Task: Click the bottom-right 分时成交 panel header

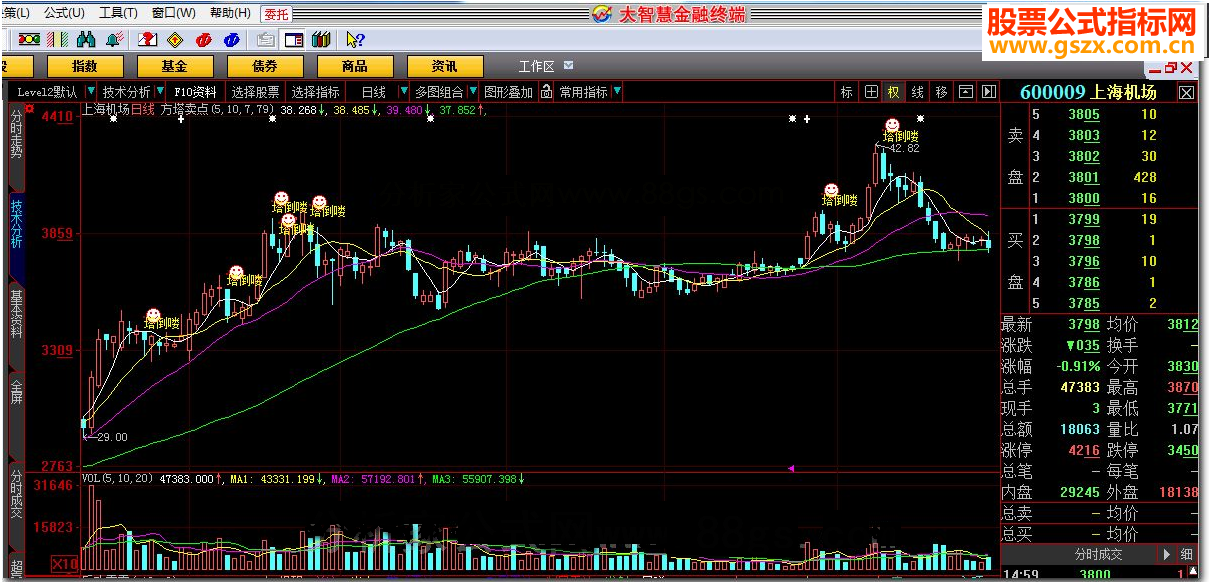Action: (1098, 554)
